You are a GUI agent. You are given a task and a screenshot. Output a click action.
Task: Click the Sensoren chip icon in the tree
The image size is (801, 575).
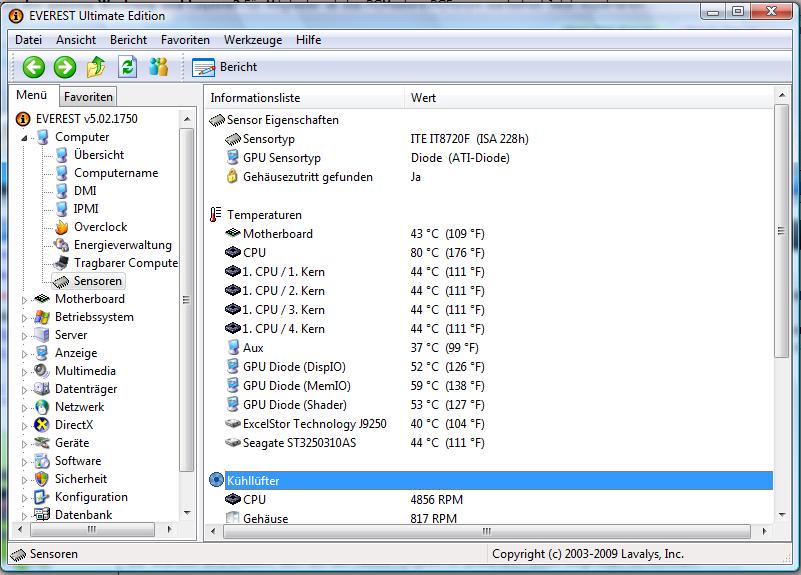61,281
